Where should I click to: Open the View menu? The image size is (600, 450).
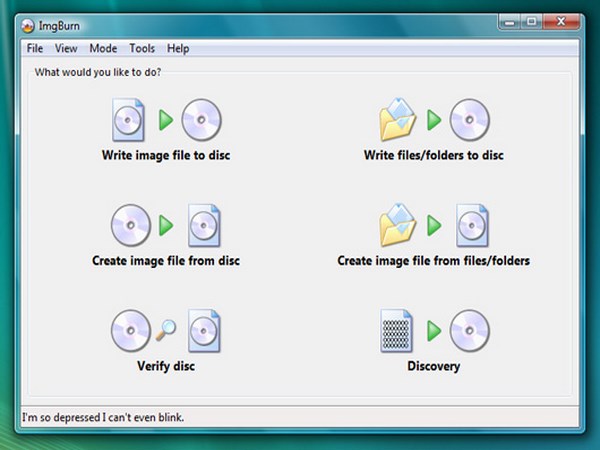[x=66, y=48]
